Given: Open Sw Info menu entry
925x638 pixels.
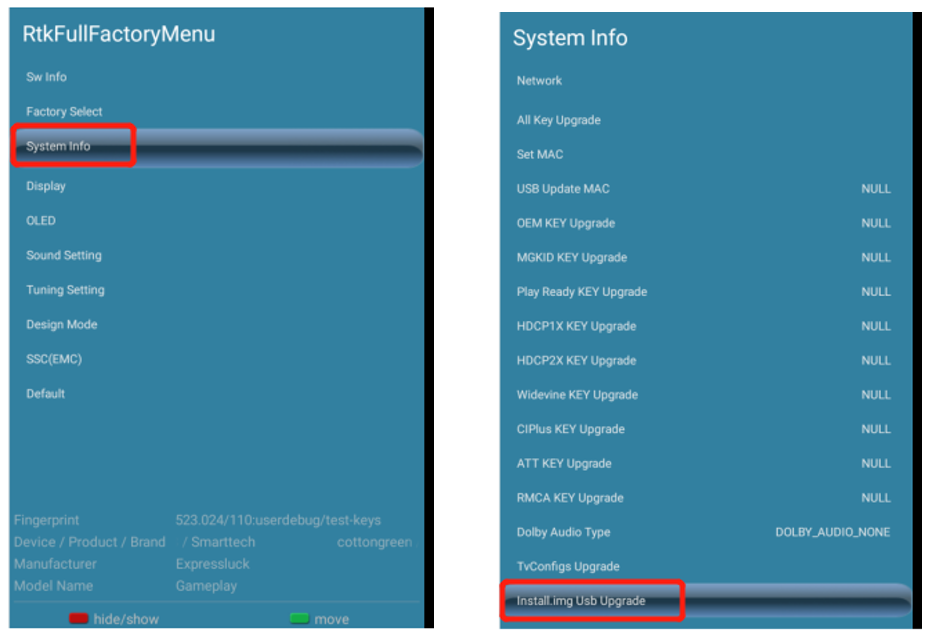Looking at the screenshot, I should (47, 77).
